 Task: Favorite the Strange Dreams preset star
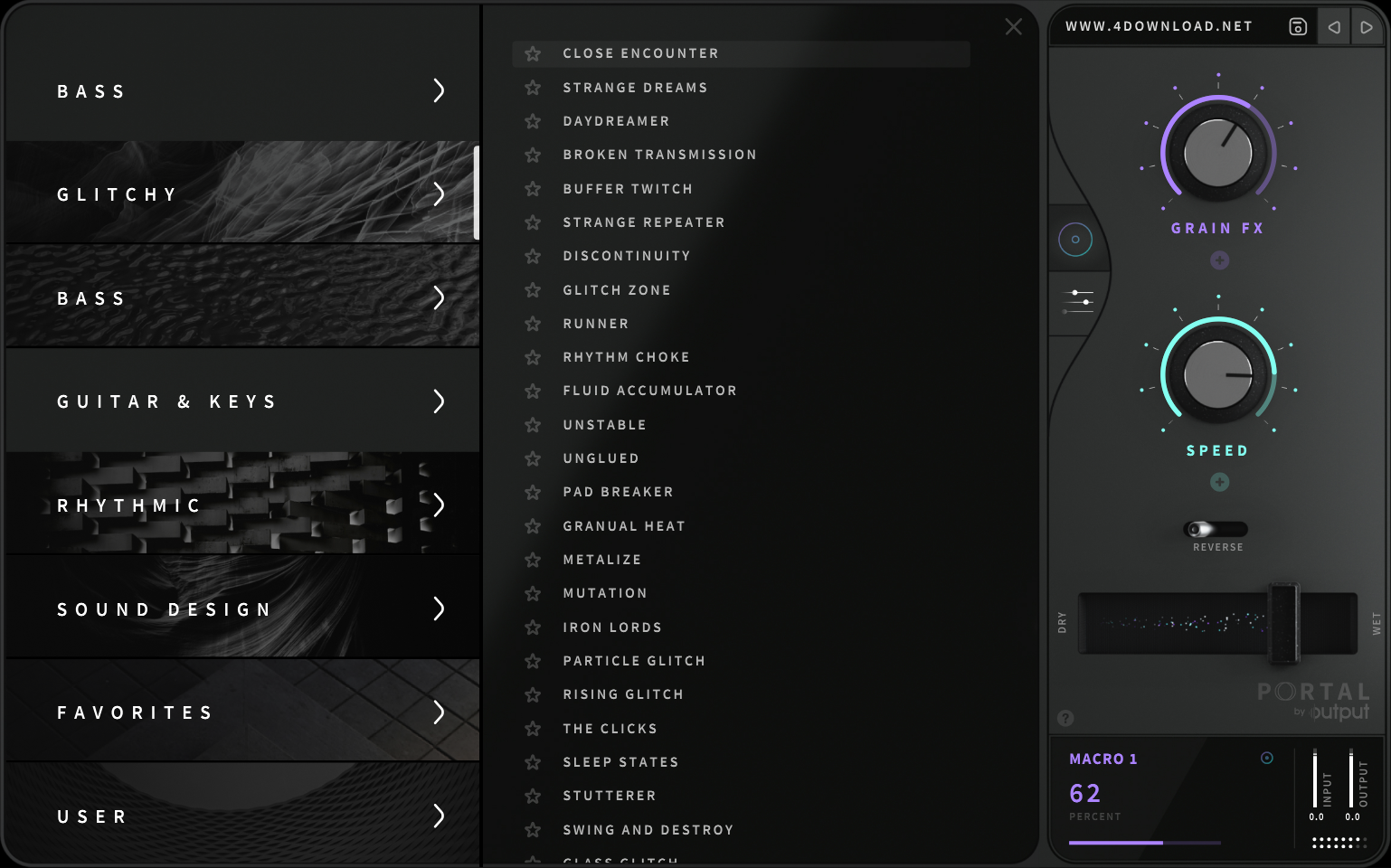[533, 88]
